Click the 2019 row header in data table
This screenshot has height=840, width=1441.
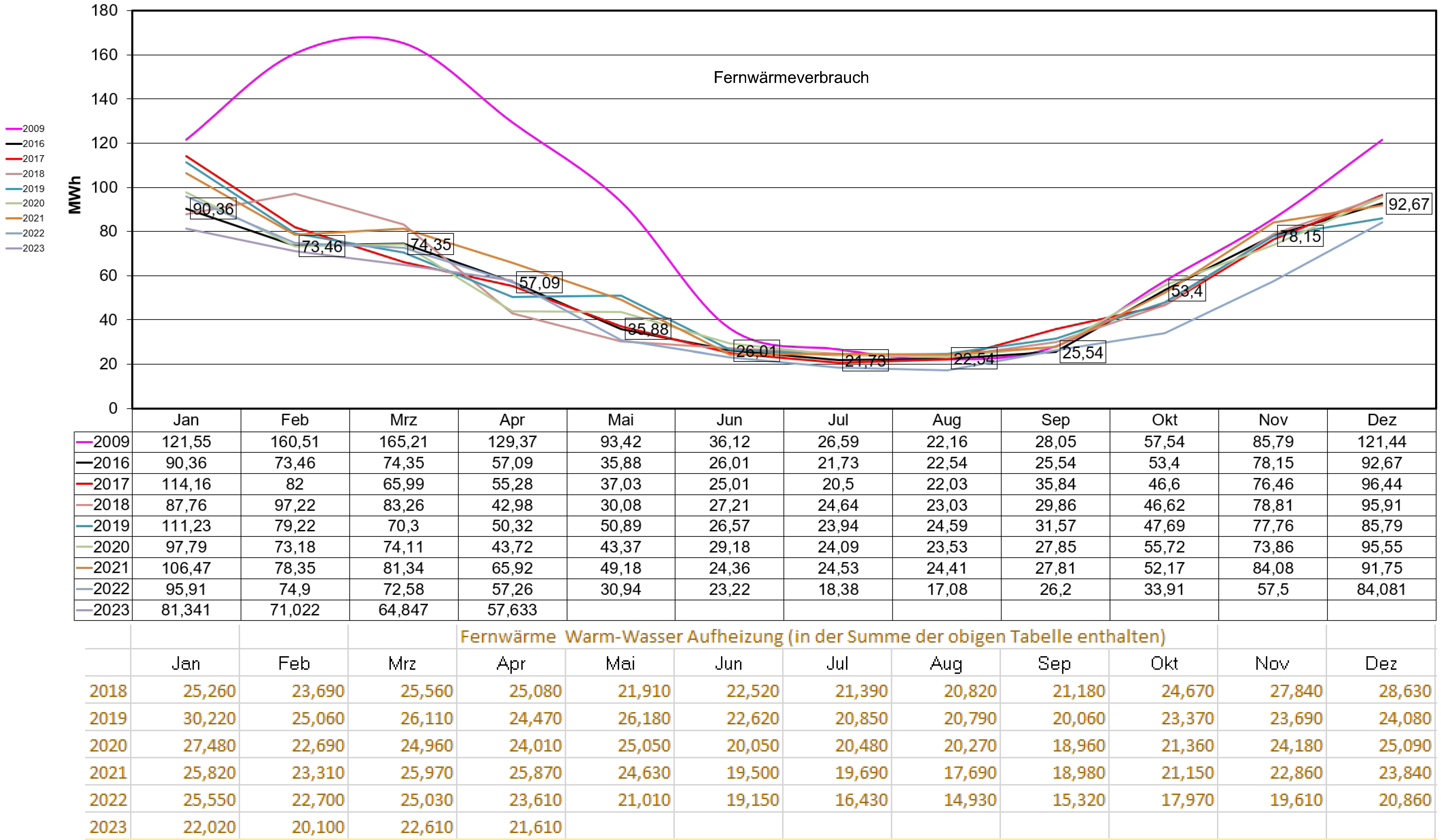pos(104,526)
